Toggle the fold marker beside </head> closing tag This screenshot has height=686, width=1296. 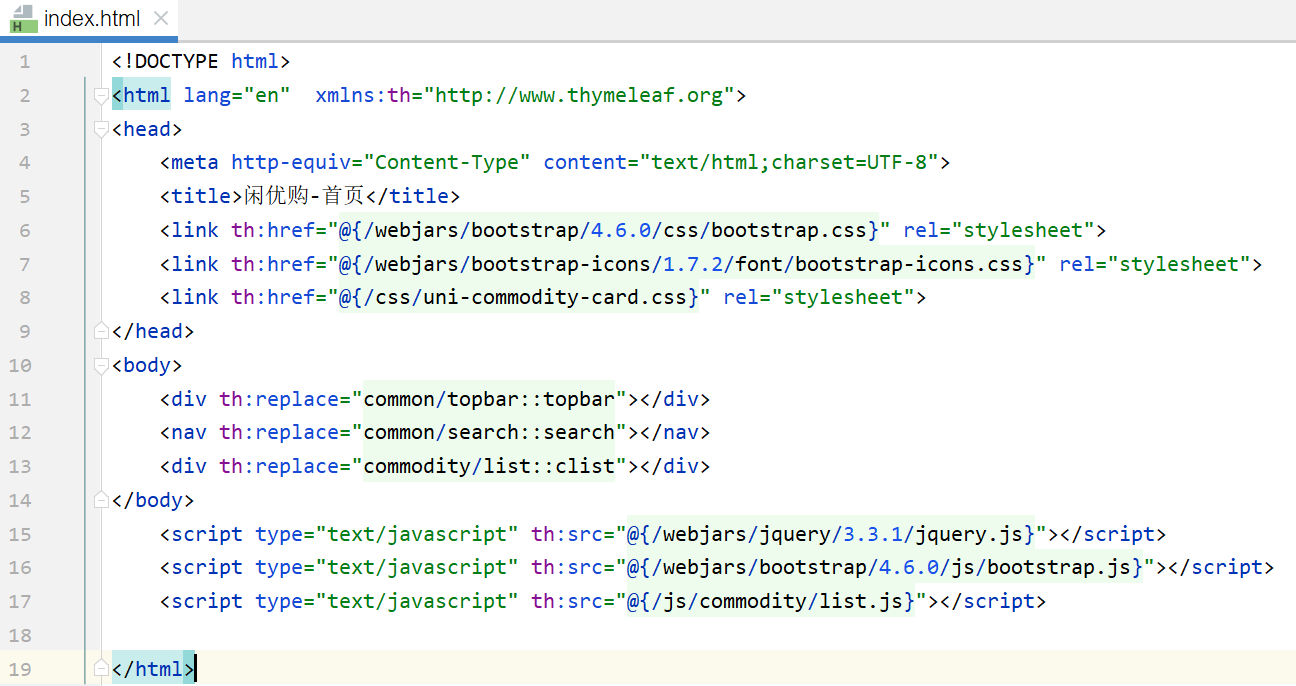(x=100, y=331)
